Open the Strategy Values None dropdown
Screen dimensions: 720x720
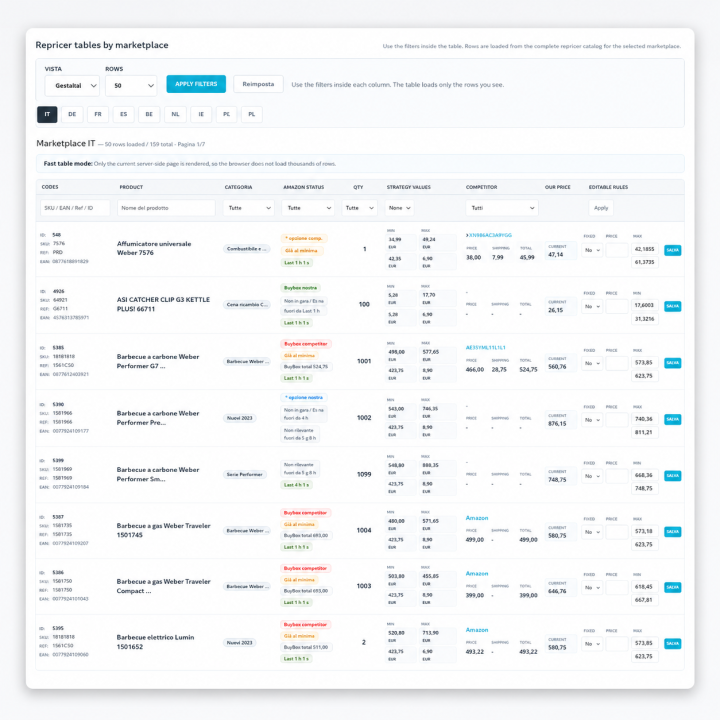click(399, 208)
